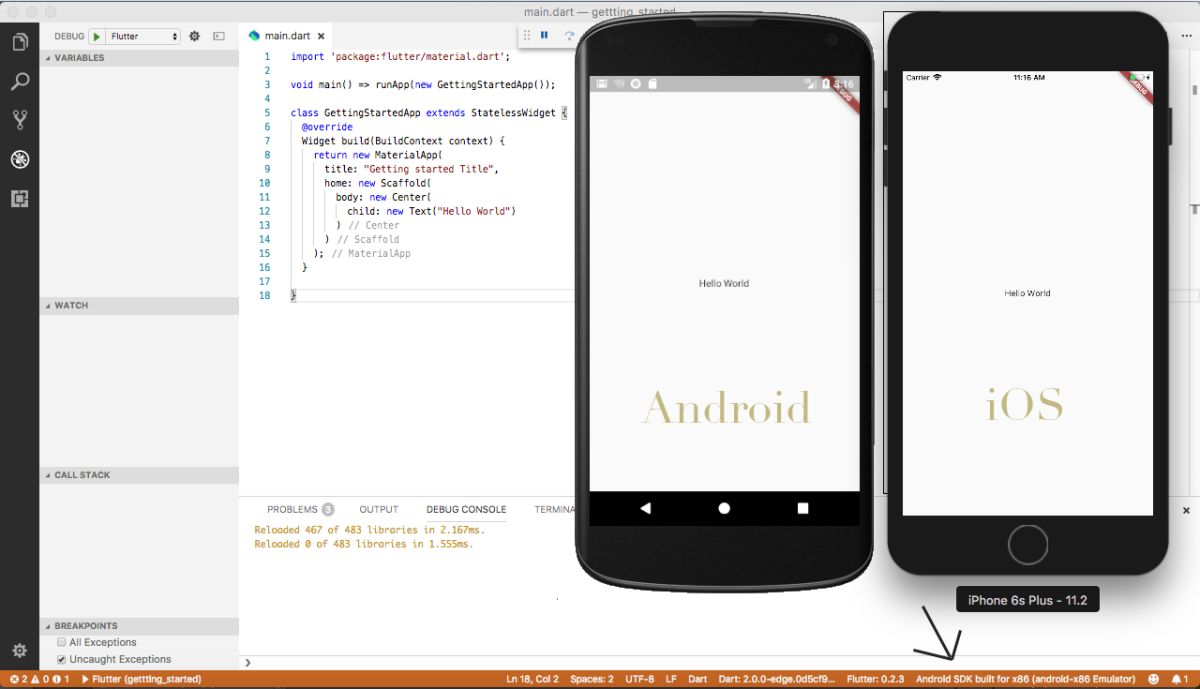Open the feedback smiley in status bar
The height and width of the screenshot is (689, 1200).
(x=1153, y=679)
